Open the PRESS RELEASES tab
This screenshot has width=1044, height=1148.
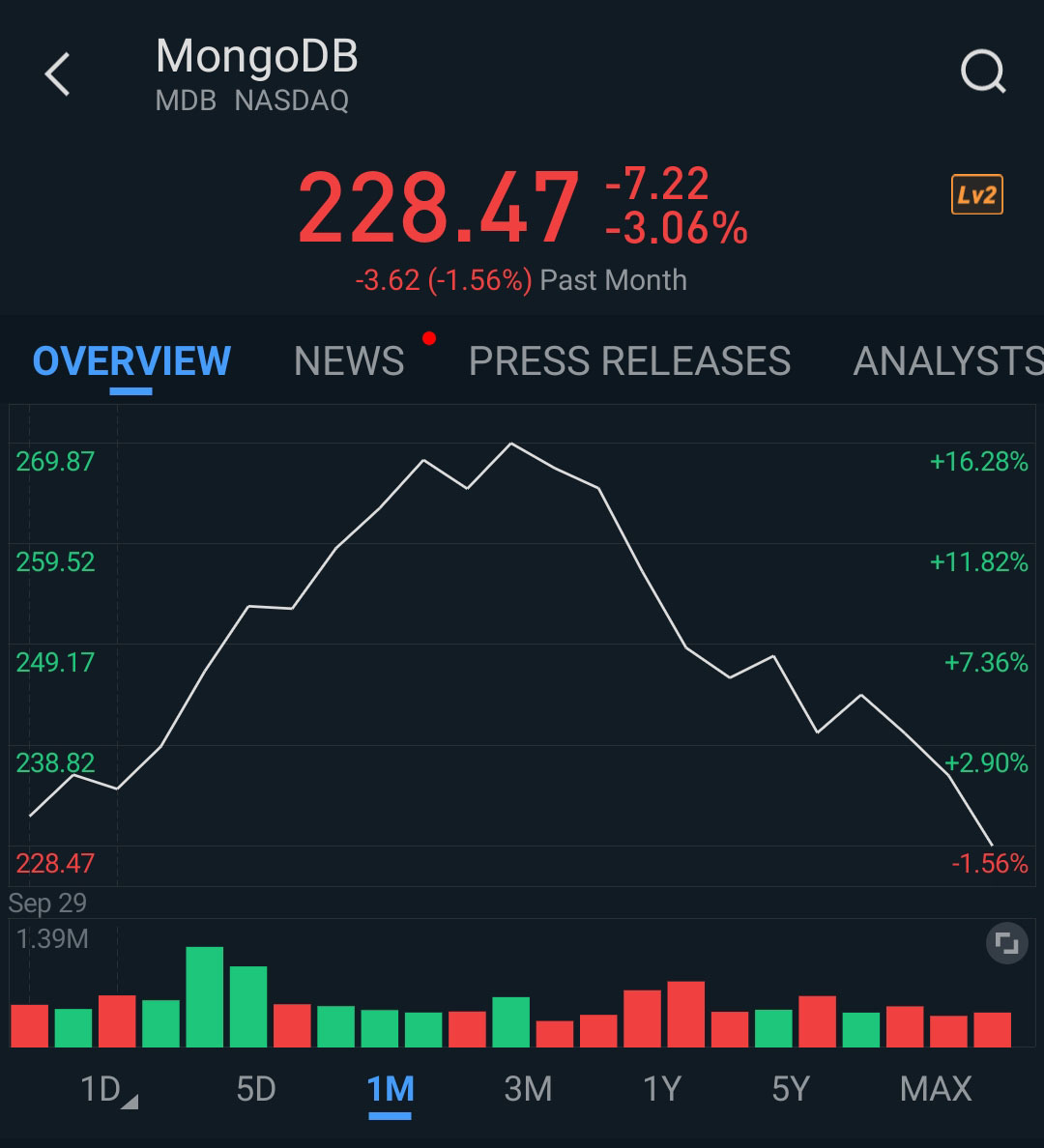click(629, 361)
